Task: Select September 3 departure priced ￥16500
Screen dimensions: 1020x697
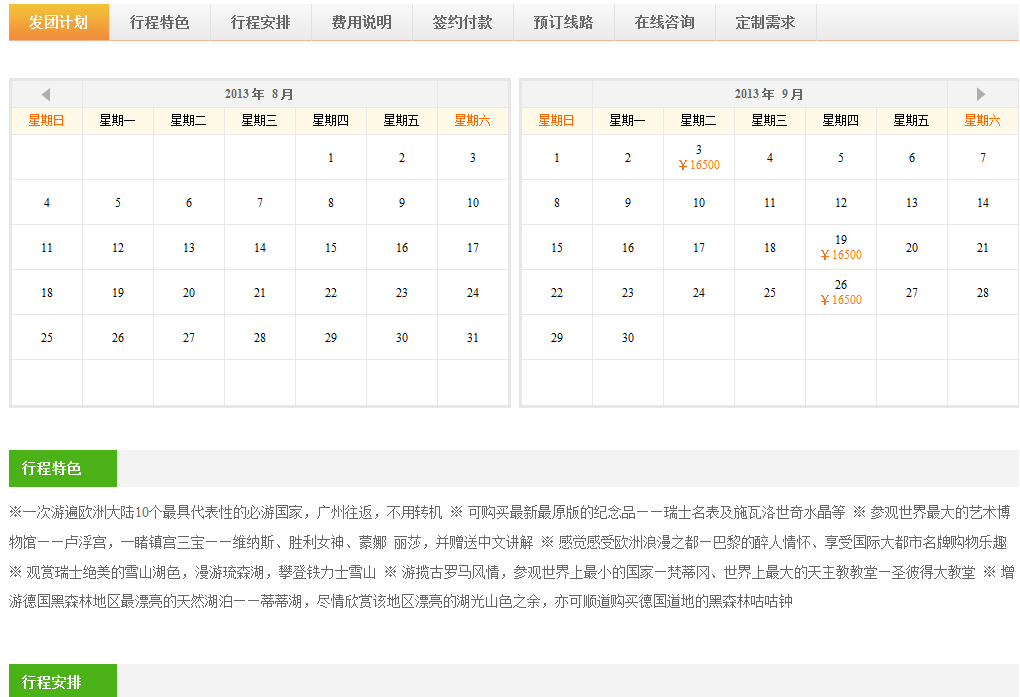Action: pyautogui.click(x=699, y=158)
